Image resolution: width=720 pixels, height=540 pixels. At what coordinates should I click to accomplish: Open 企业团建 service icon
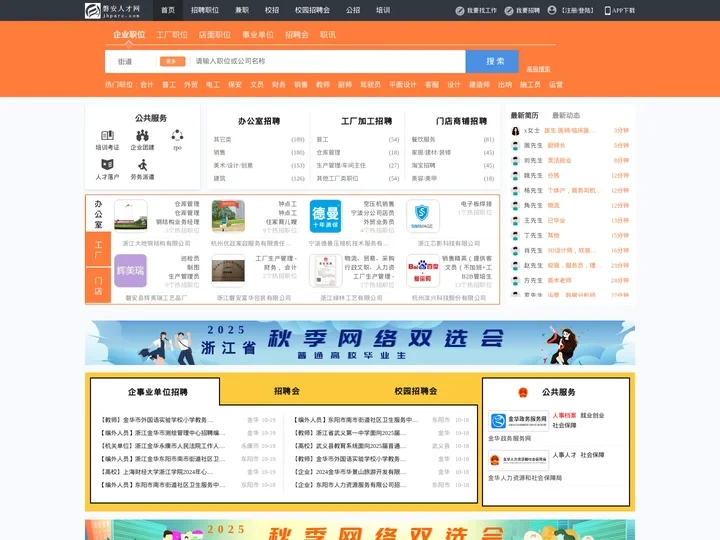pos(142,135)
